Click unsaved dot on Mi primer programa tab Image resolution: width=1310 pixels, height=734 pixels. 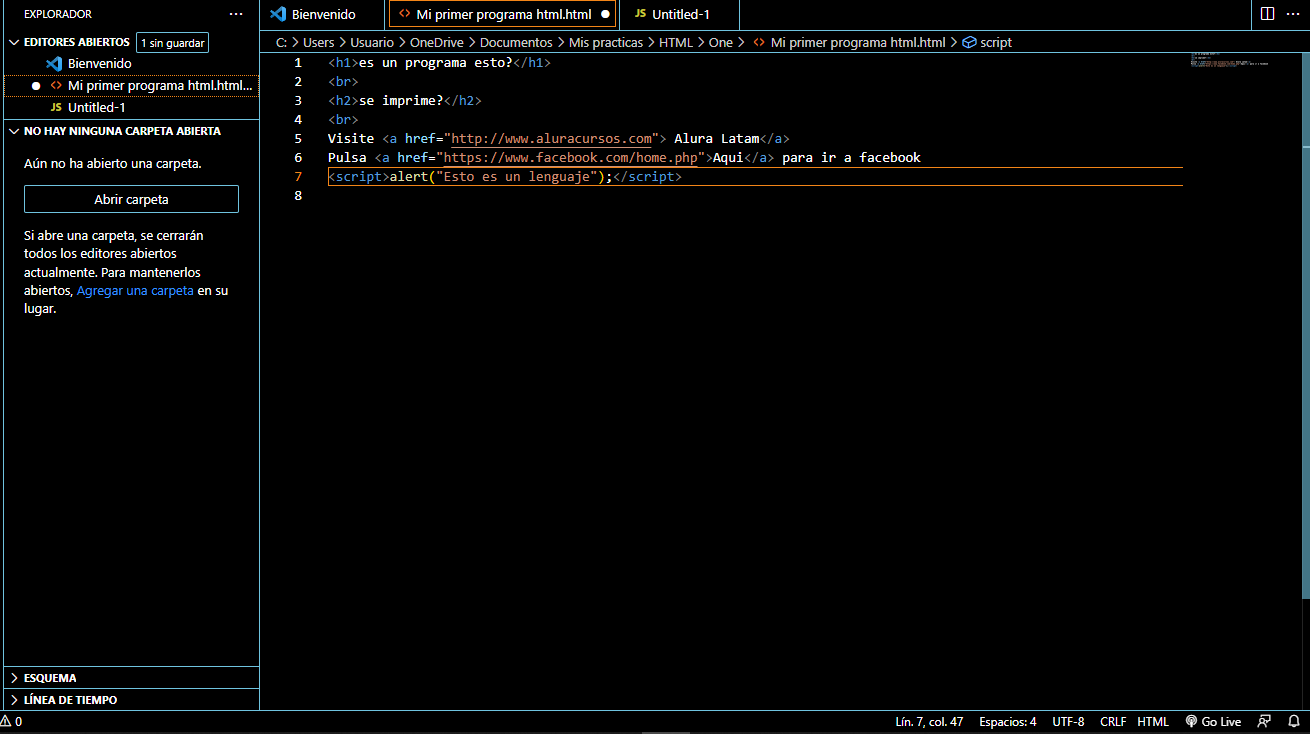click(x=605, y=15)
